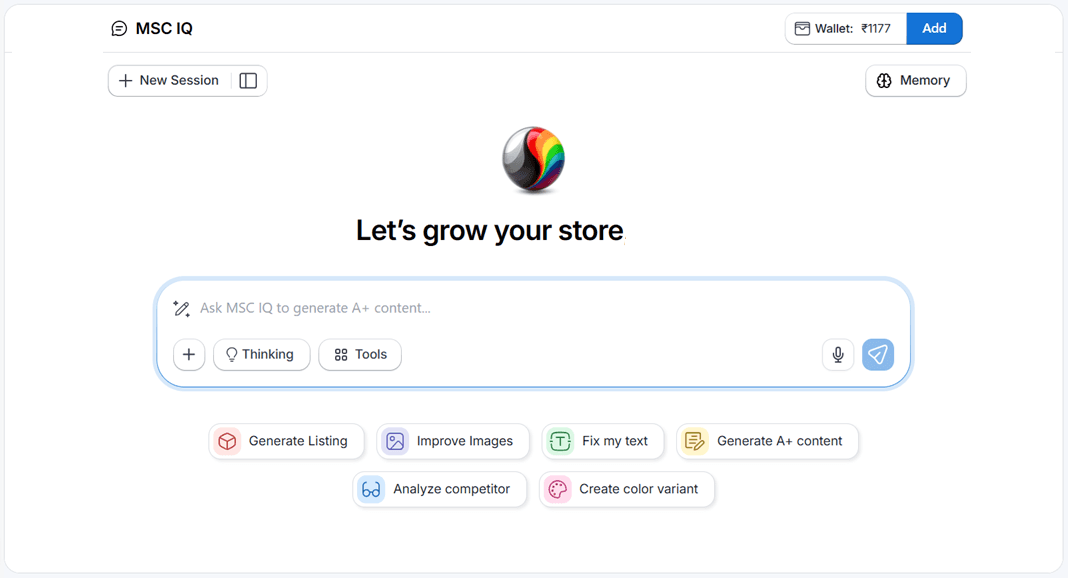Pick the Analyze competitor suggestion
The width and height of the screenshot is (1072, 579).
click(x=440, y=489)
